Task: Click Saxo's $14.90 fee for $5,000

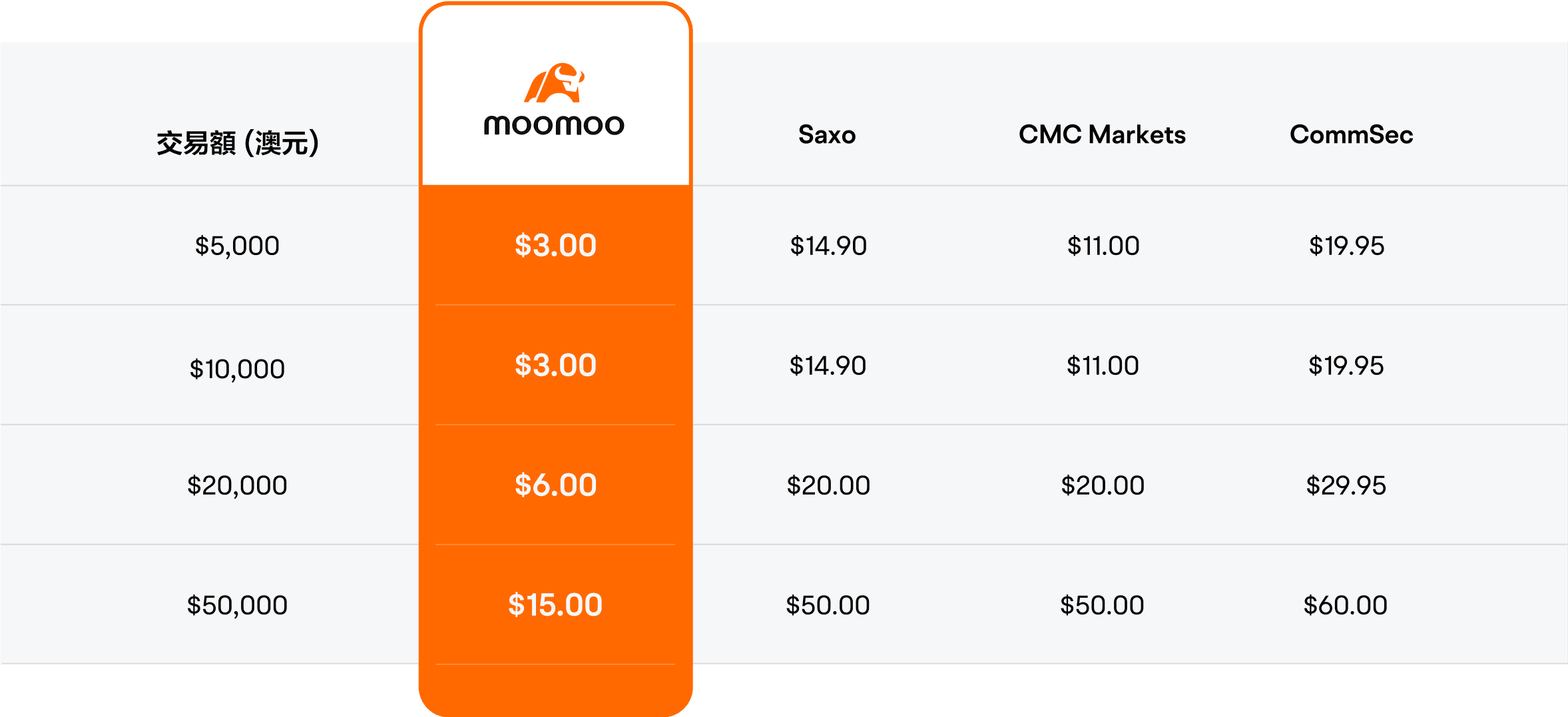Action: pos(828,246)
